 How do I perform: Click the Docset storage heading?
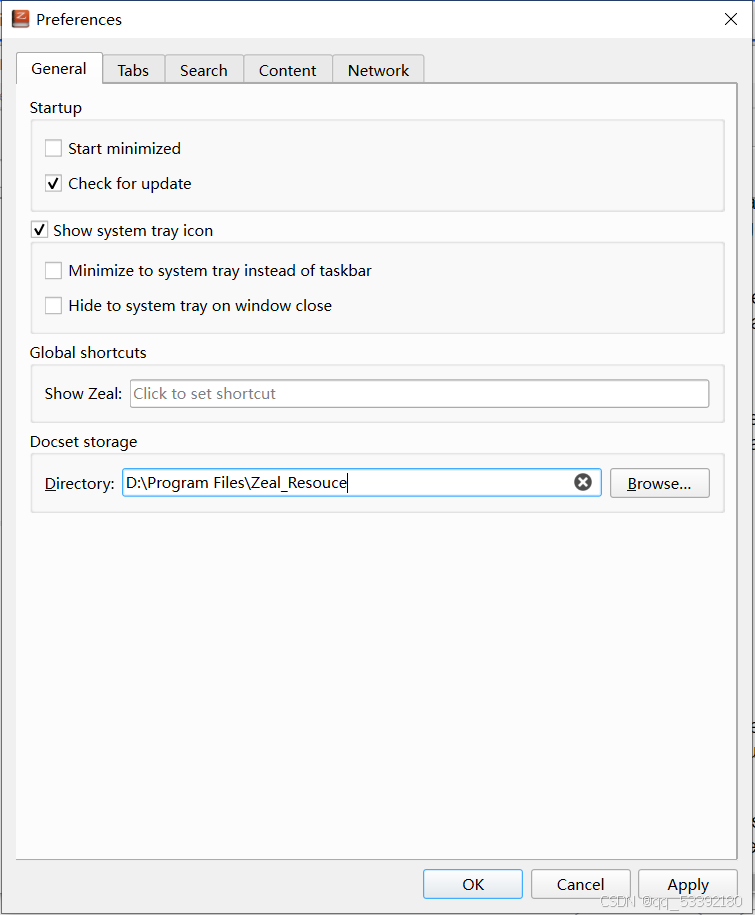point(83,442)
